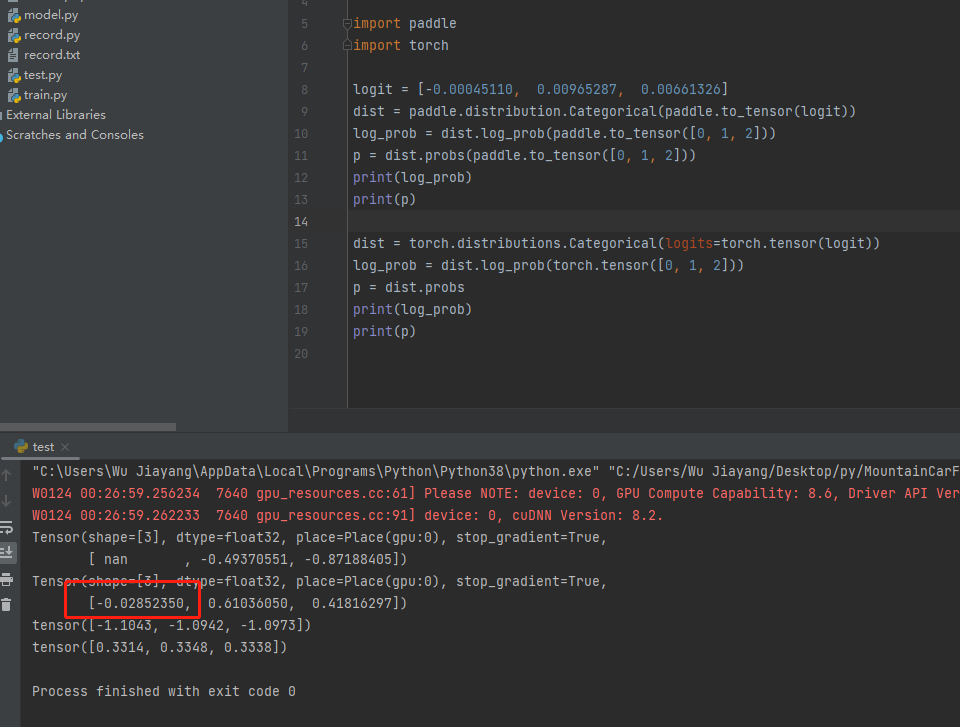The height and width of the screenshot is (727, 960).
Task: Clear console with the trash icon
Action: point(6,605)
